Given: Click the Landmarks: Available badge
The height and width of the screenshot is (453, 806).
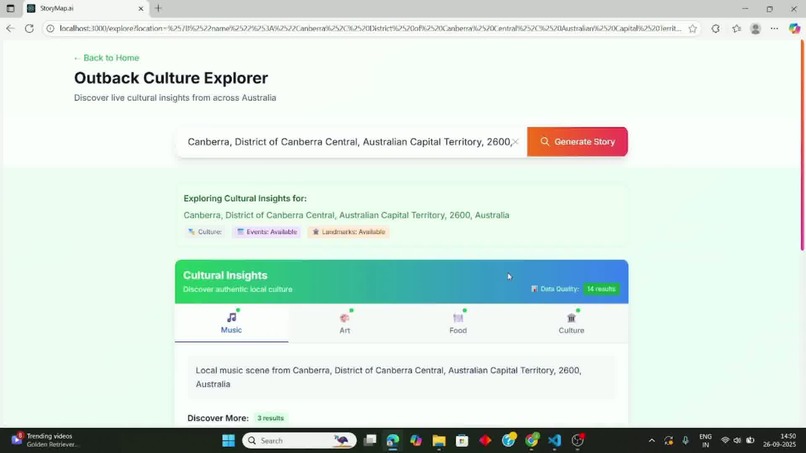Looking at the screenshot, I should pos(349,232).
